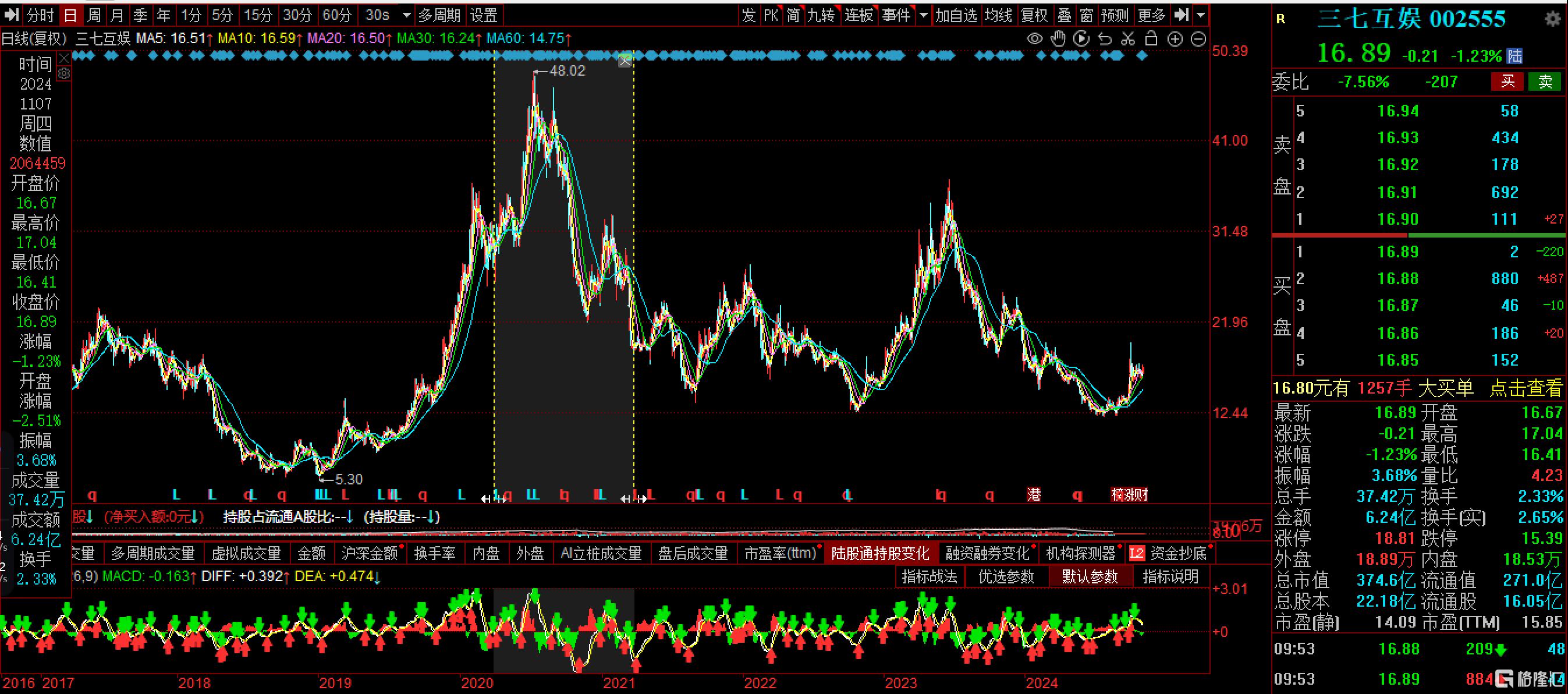This screenshot has width=1568, height=694.
Task: Click the 5.30 low price label
Action: point(349,480)
